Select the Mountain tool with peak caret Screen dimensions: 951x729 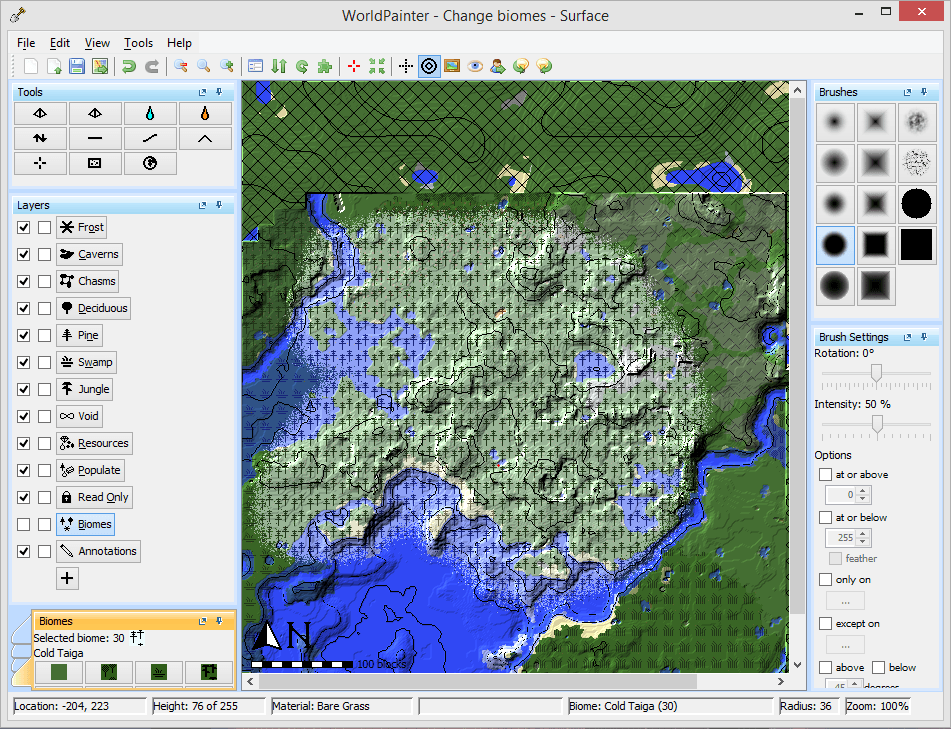click(205, 138)
